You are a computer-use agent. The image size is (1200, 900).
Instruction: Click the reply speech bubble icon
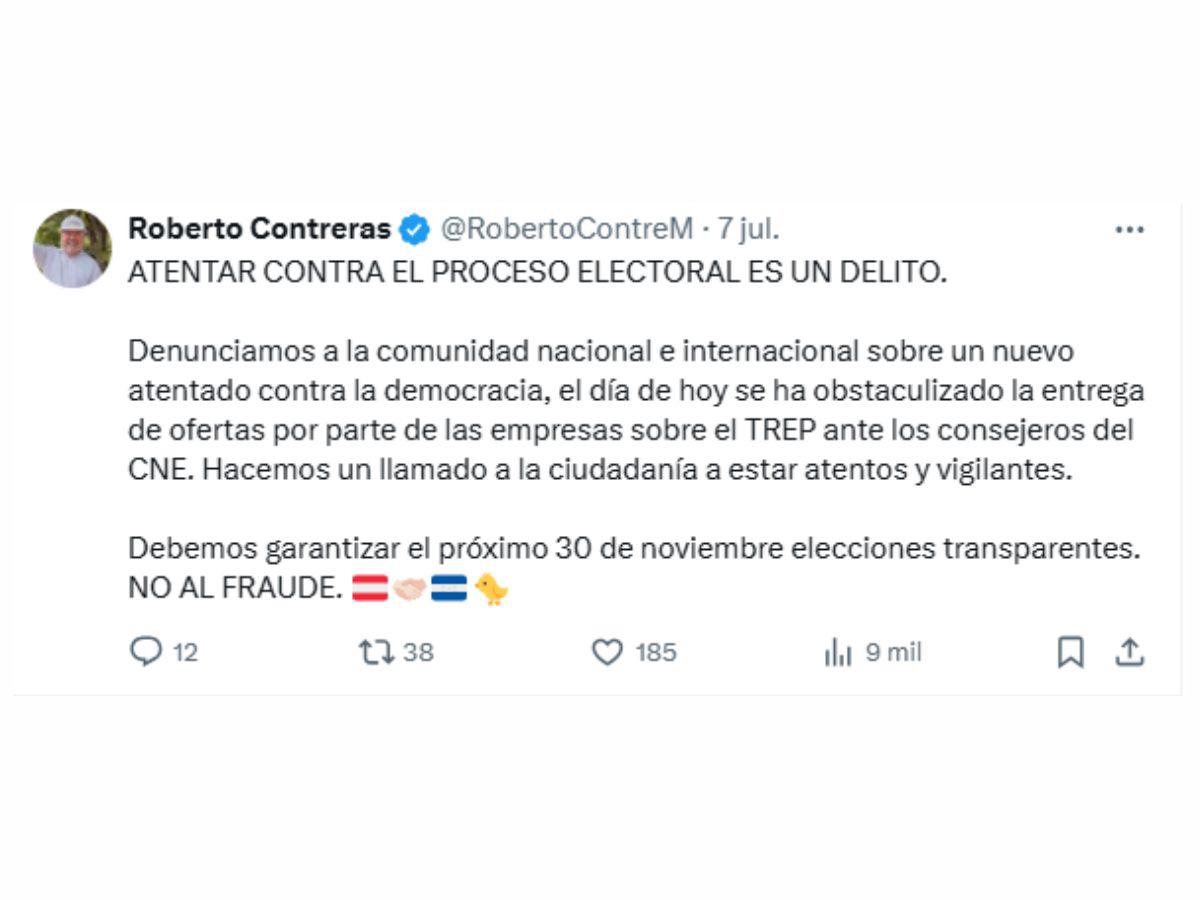(146, 653)
